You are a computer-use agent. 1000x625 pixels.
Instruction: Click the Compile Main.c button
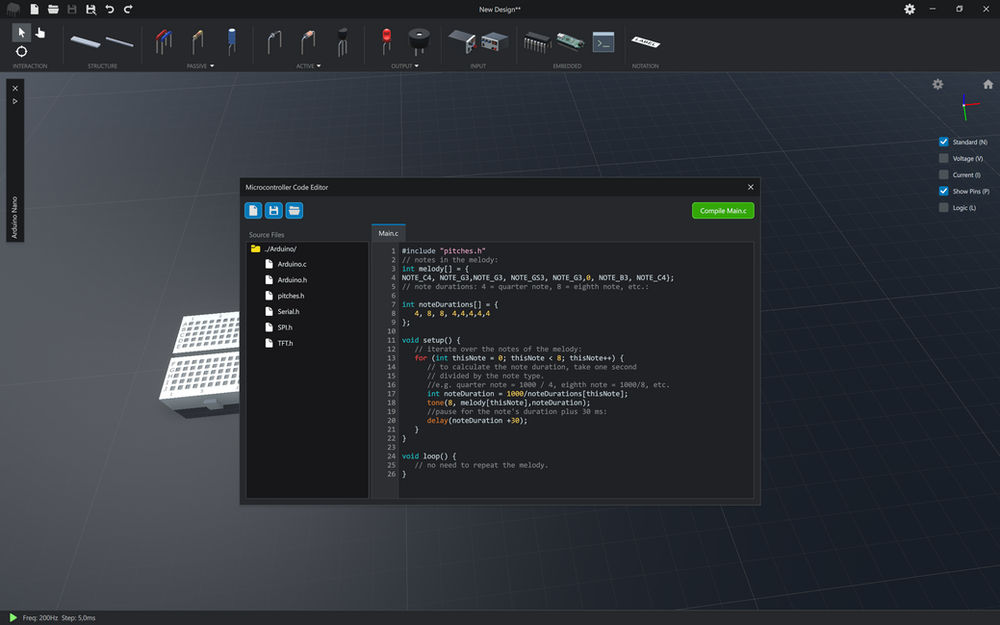(x=722, y=210)
